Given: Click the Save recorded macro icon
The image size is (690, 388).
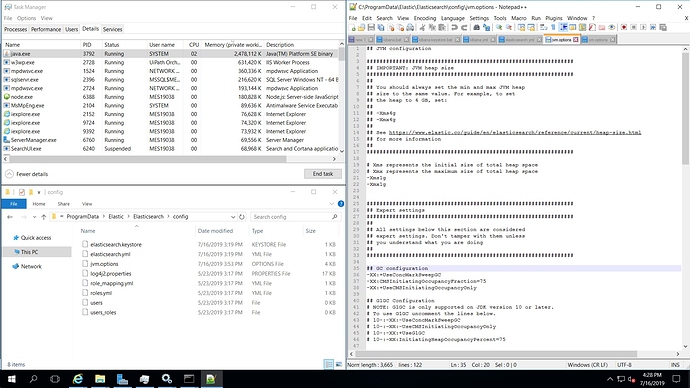Looking at the screenshot, I should coord(663,27).
